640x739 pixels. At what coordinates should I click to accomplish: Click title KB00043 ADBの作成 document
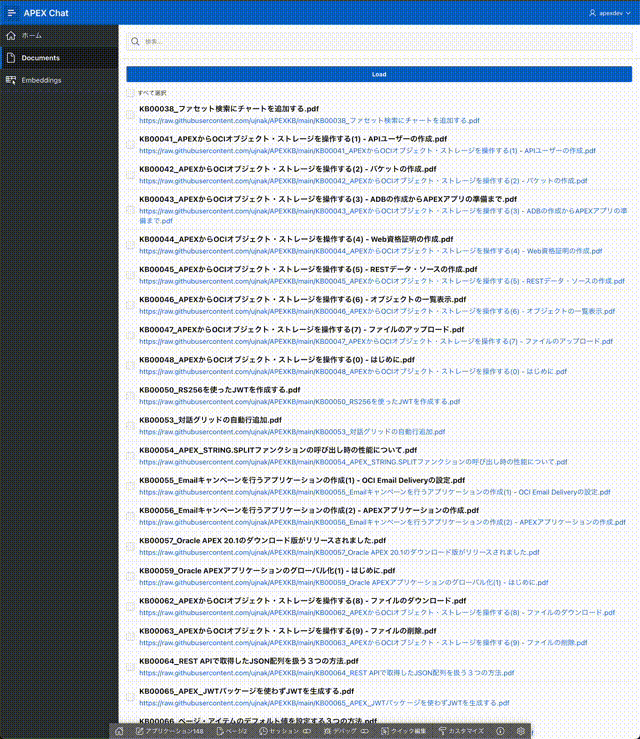tap(328, 199)
